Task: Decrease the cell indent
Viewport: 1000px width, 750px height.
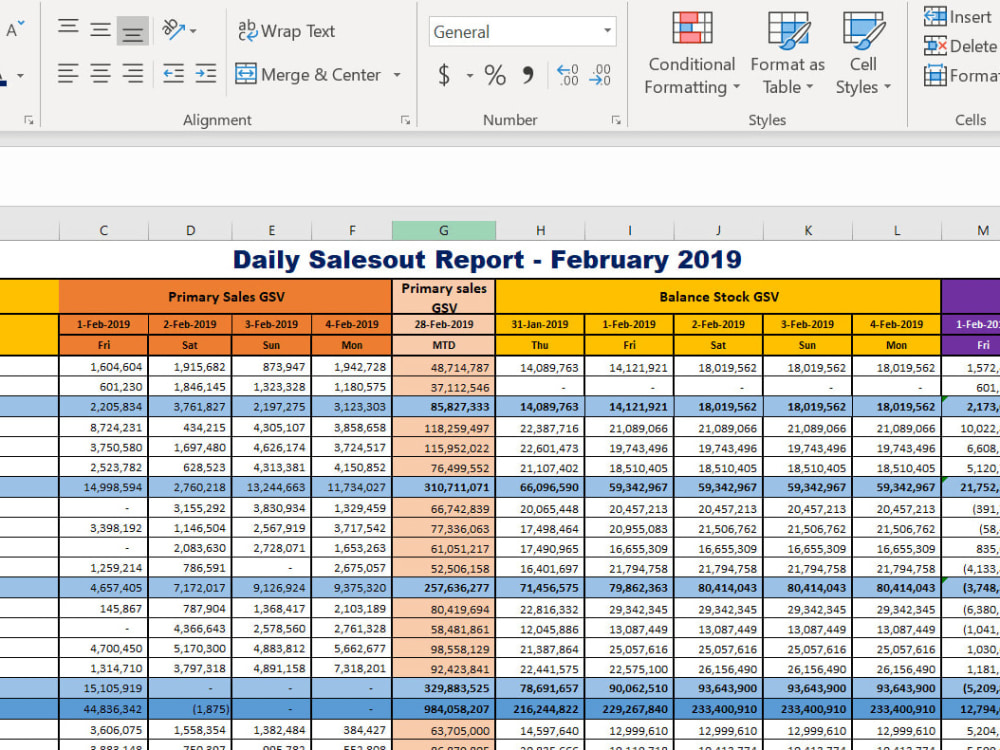Action: [x=173, y=74]
